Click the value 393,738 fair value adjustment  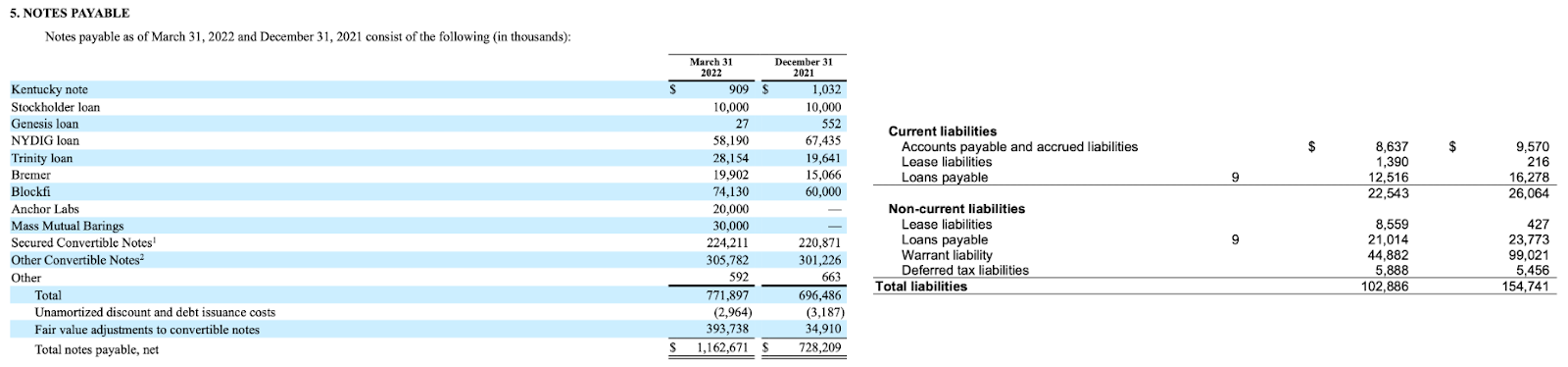728,330
